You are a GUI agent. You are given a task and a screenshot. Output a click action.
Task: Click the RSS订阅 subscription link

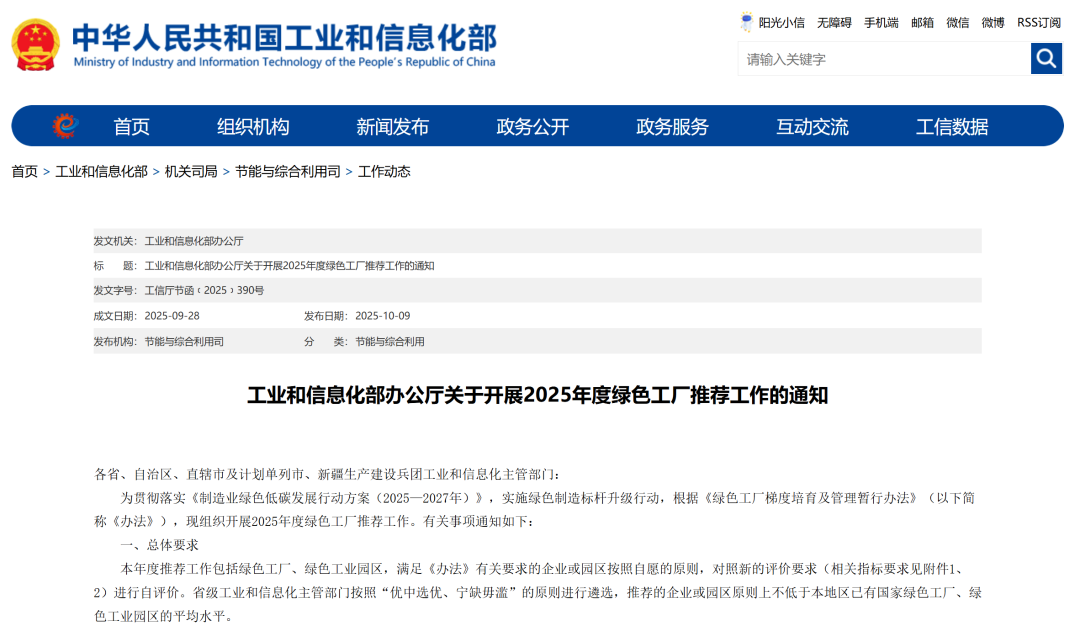(1037, 21)
